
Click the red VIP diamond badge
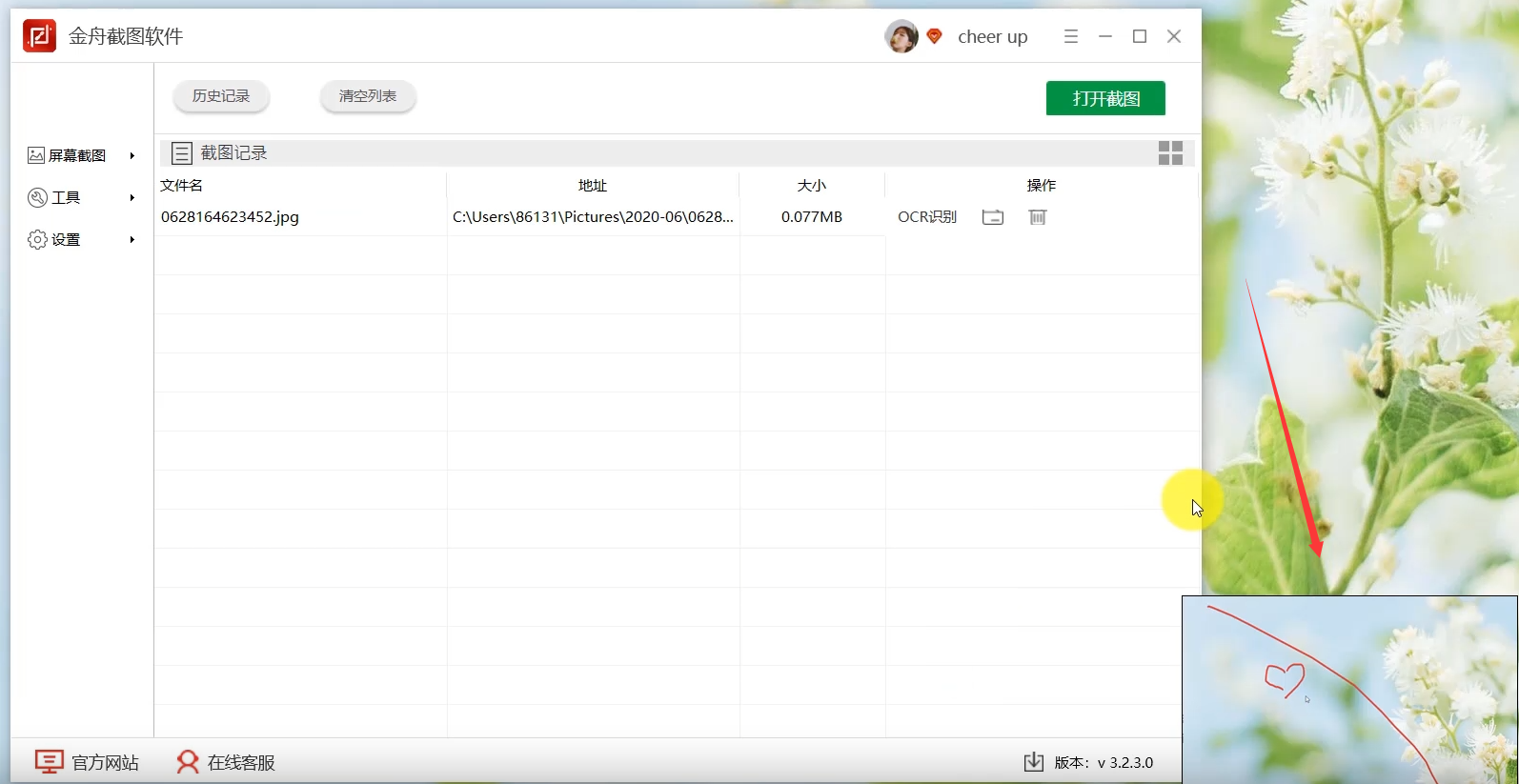coord(934,36)
